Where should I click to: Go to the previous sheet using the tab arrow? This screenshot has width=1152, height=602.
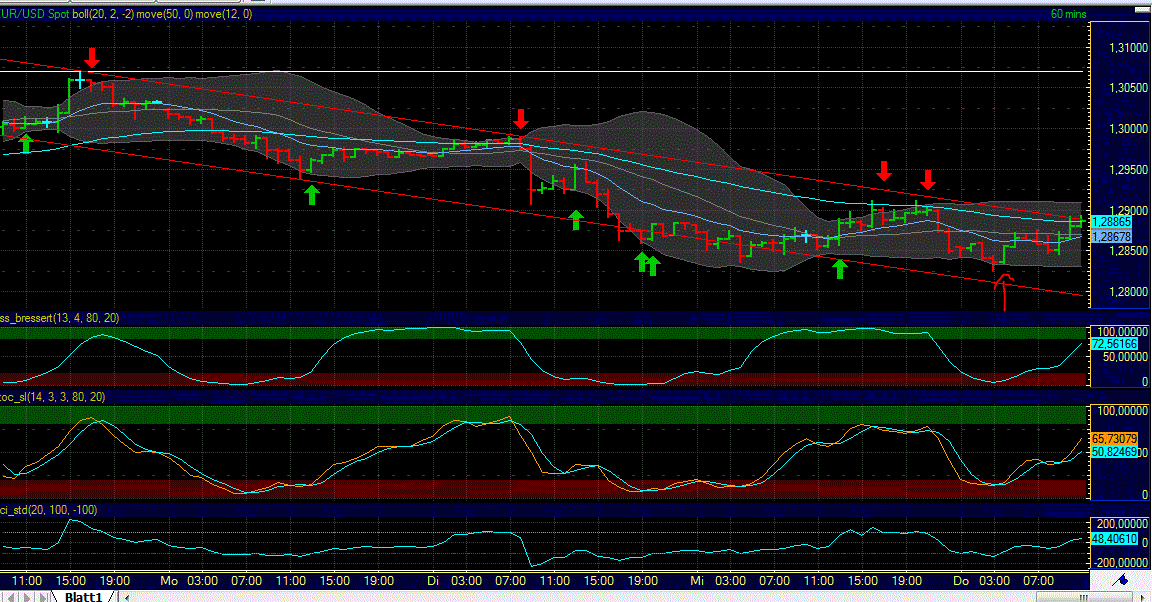point(11,598)
